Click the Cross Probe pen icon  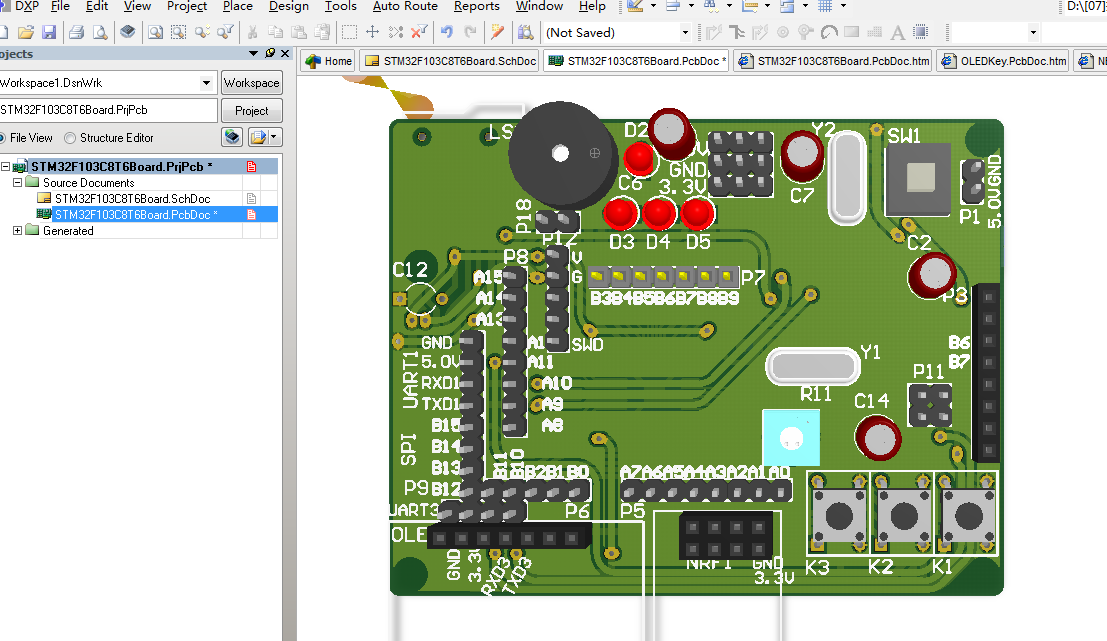tap(498, 32)
